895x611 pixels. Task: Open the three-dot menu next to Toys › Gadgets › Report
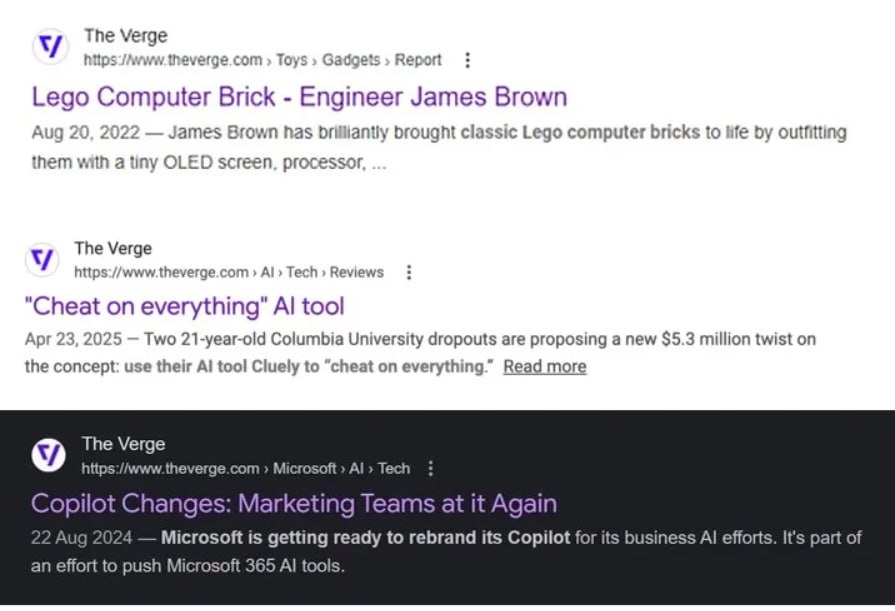pyautogui.click(x=467, y=60)
